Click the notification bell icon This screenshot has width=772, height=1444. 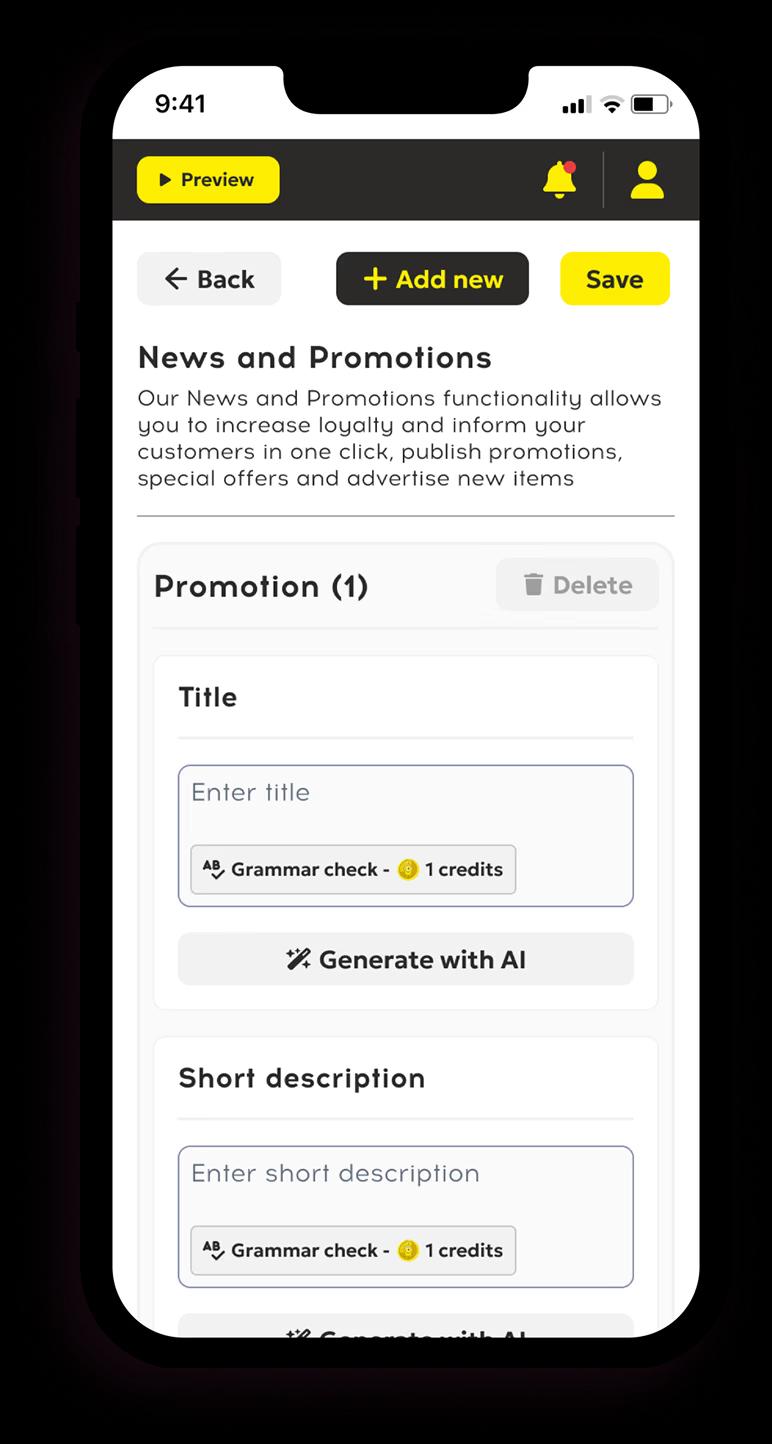[559, 180]
